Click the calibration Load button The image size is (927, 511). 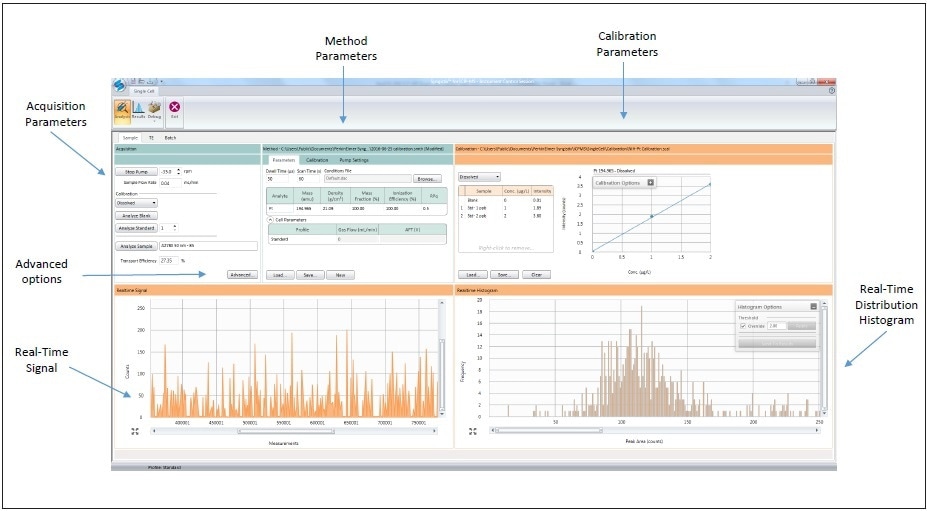[472, 275]
